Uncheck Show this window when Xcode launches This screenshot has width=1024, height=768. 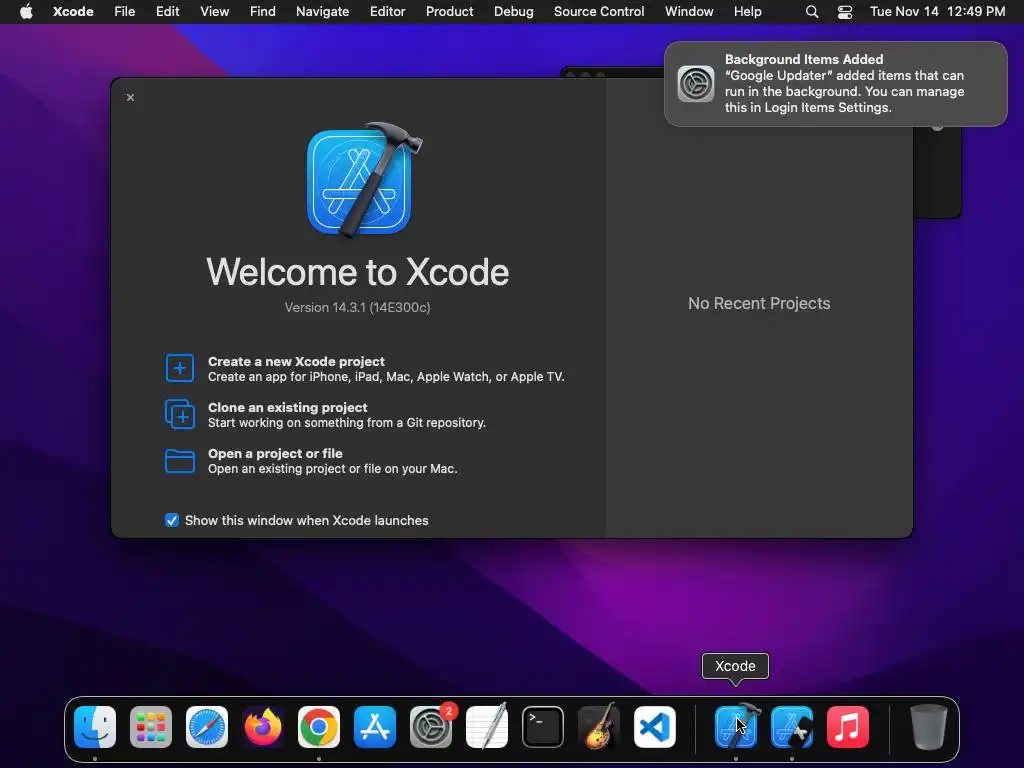tap(172, 520)
